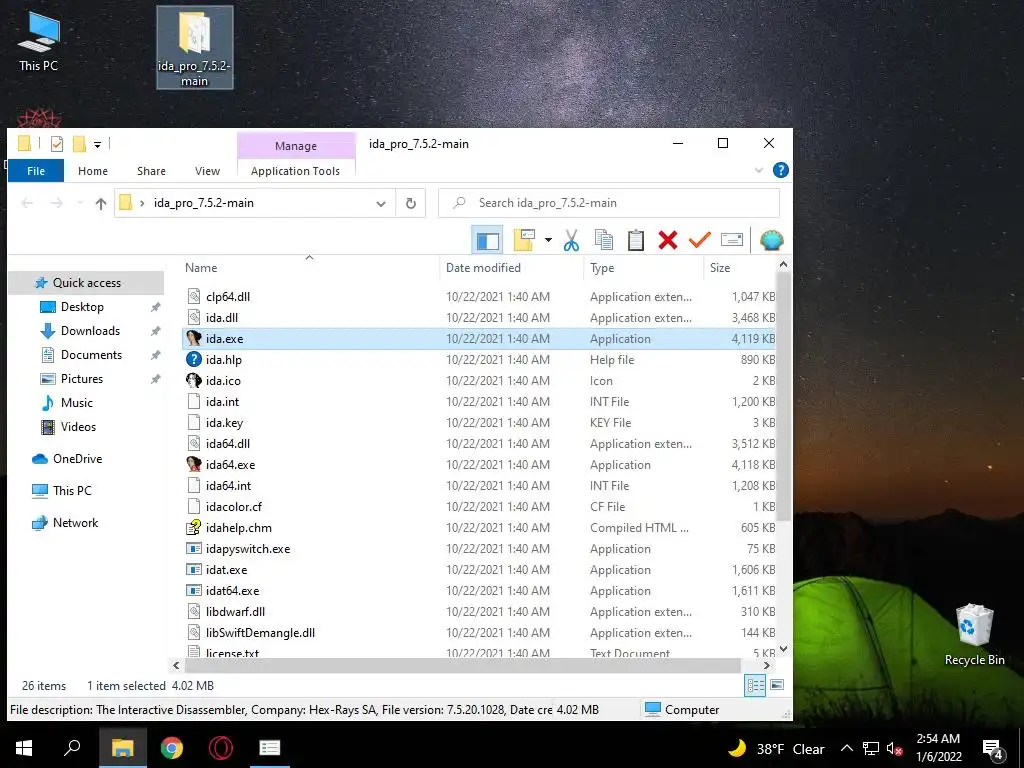Open Pictures in the navigation pane
The height and width of the screenshot is (768, 1024).
(82, 379)
